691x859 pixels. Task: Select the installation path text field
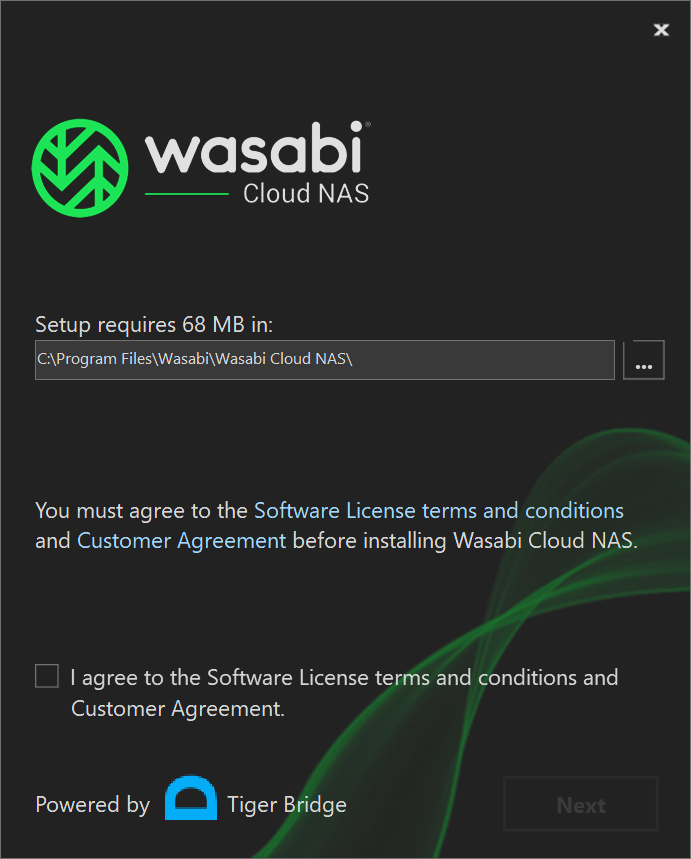324,359
